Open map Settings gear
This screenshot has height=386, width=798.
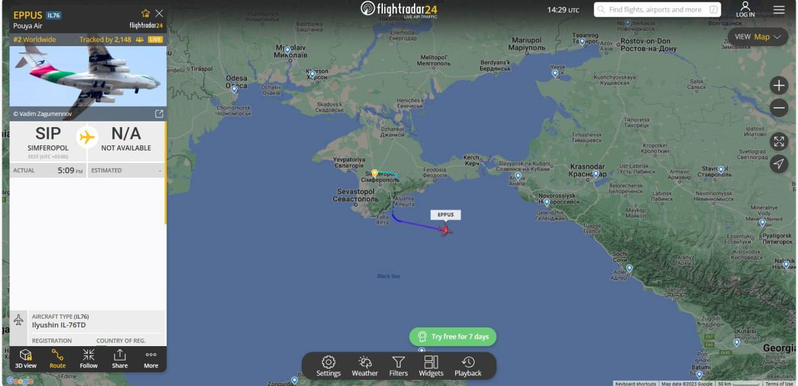click(x=328, y=366)
